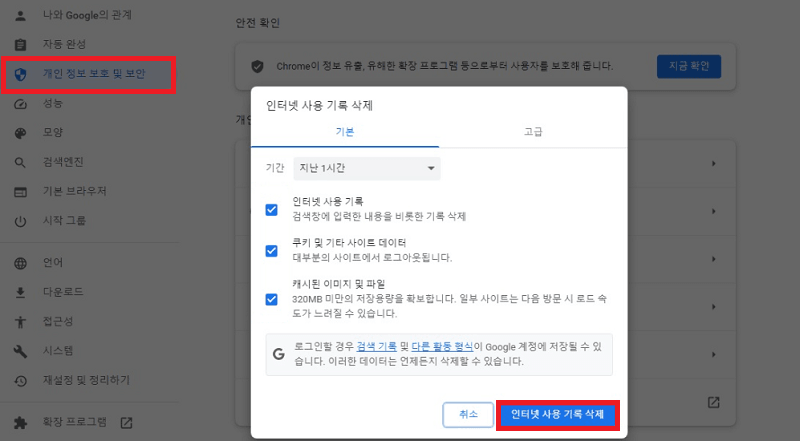Switch to the 고급 tab
Image resolution: width=800 pixels, height=441 pixels.
point(533,132)
